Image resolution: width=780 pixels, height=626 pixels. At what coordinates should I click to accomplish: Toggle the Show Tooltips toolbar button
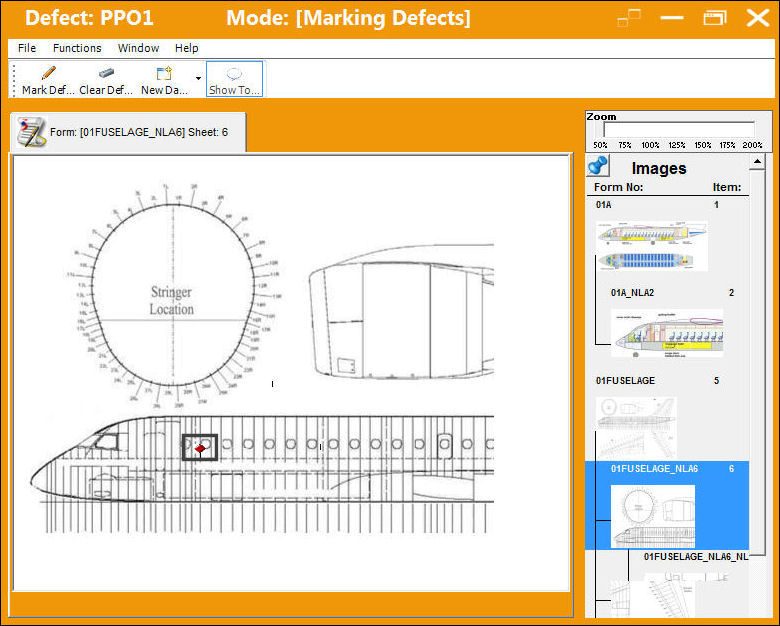pyautogui.click(x=234, y=80)
